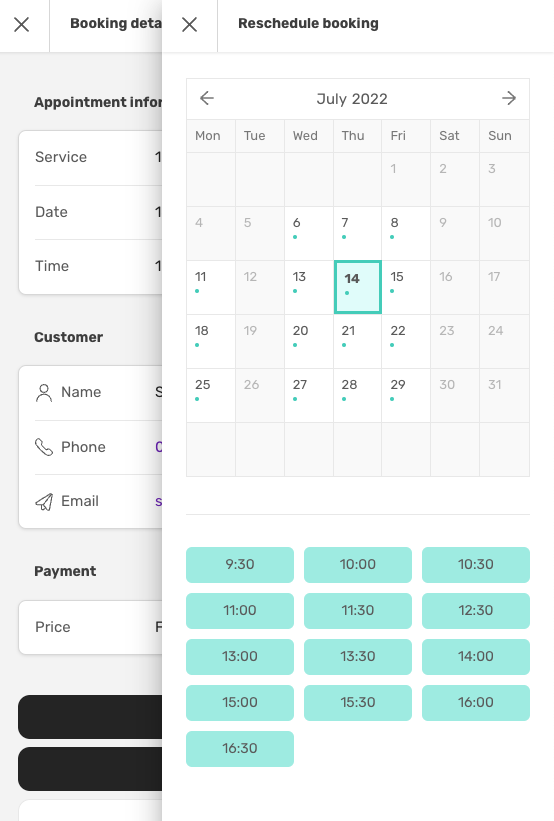Choose the 15:30 time slot

pos(358,703)
